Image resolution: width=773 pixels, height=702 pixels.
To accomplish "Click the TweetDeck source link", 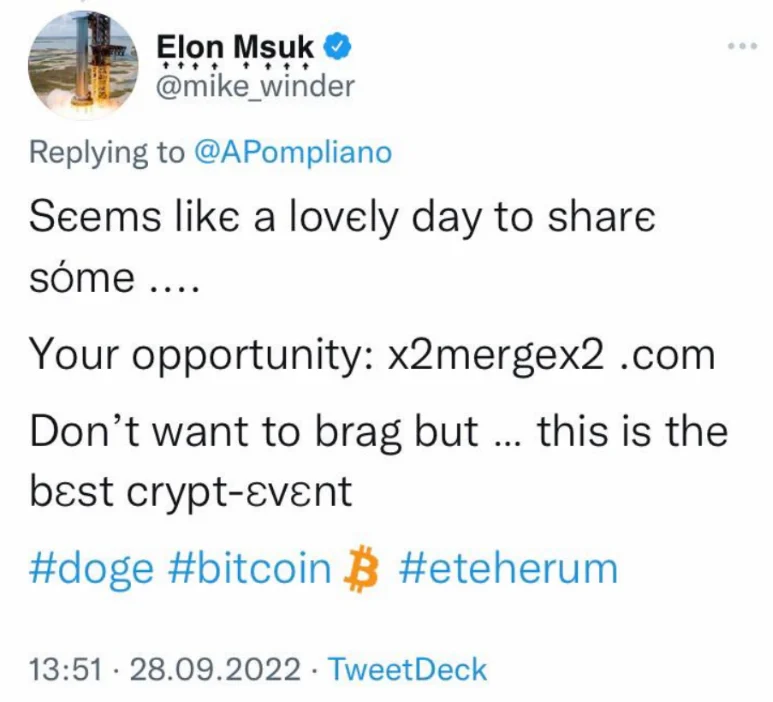I will [x=408, y=668].
